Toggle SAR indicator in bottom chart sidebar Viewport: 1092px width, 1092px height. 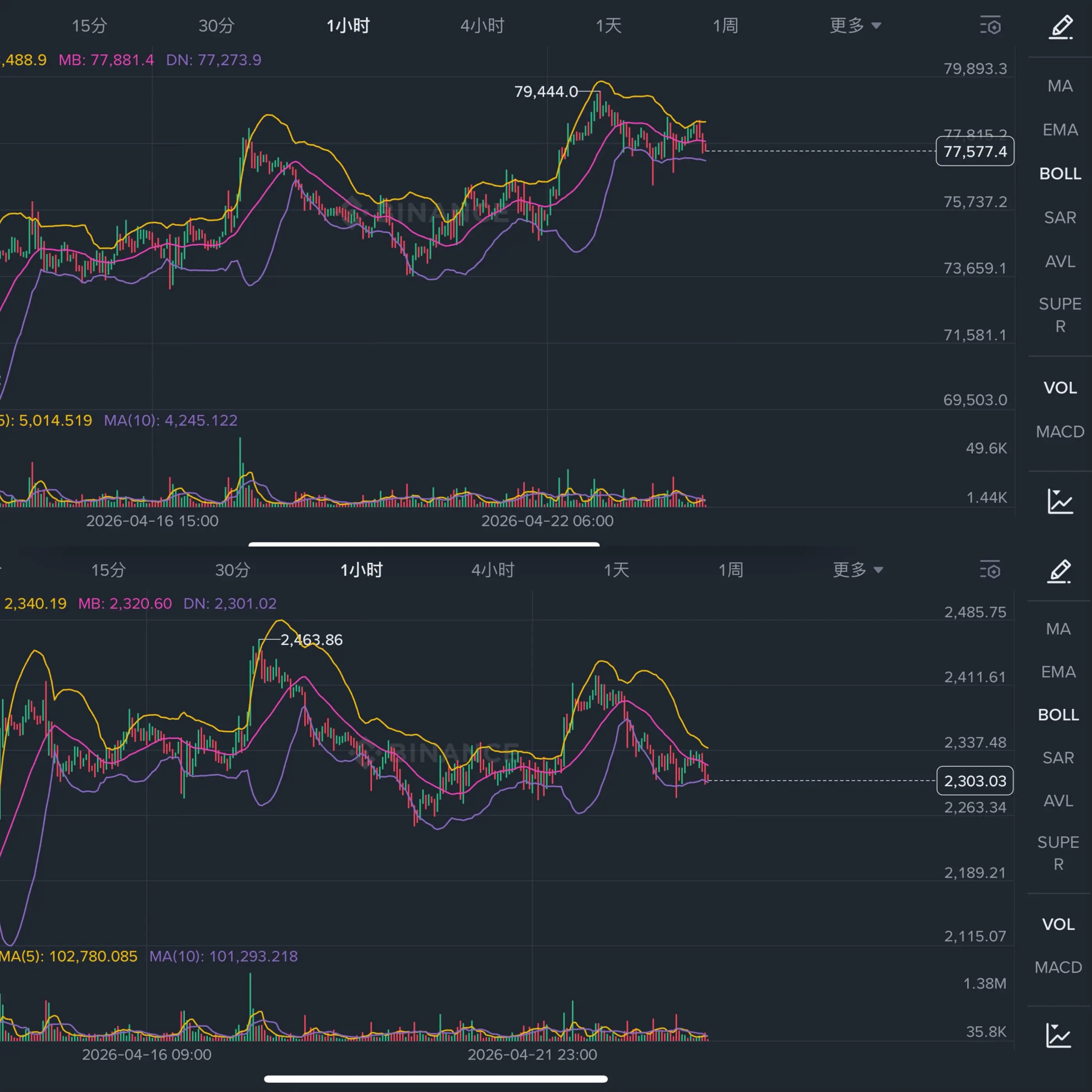tap(1058, 758)
